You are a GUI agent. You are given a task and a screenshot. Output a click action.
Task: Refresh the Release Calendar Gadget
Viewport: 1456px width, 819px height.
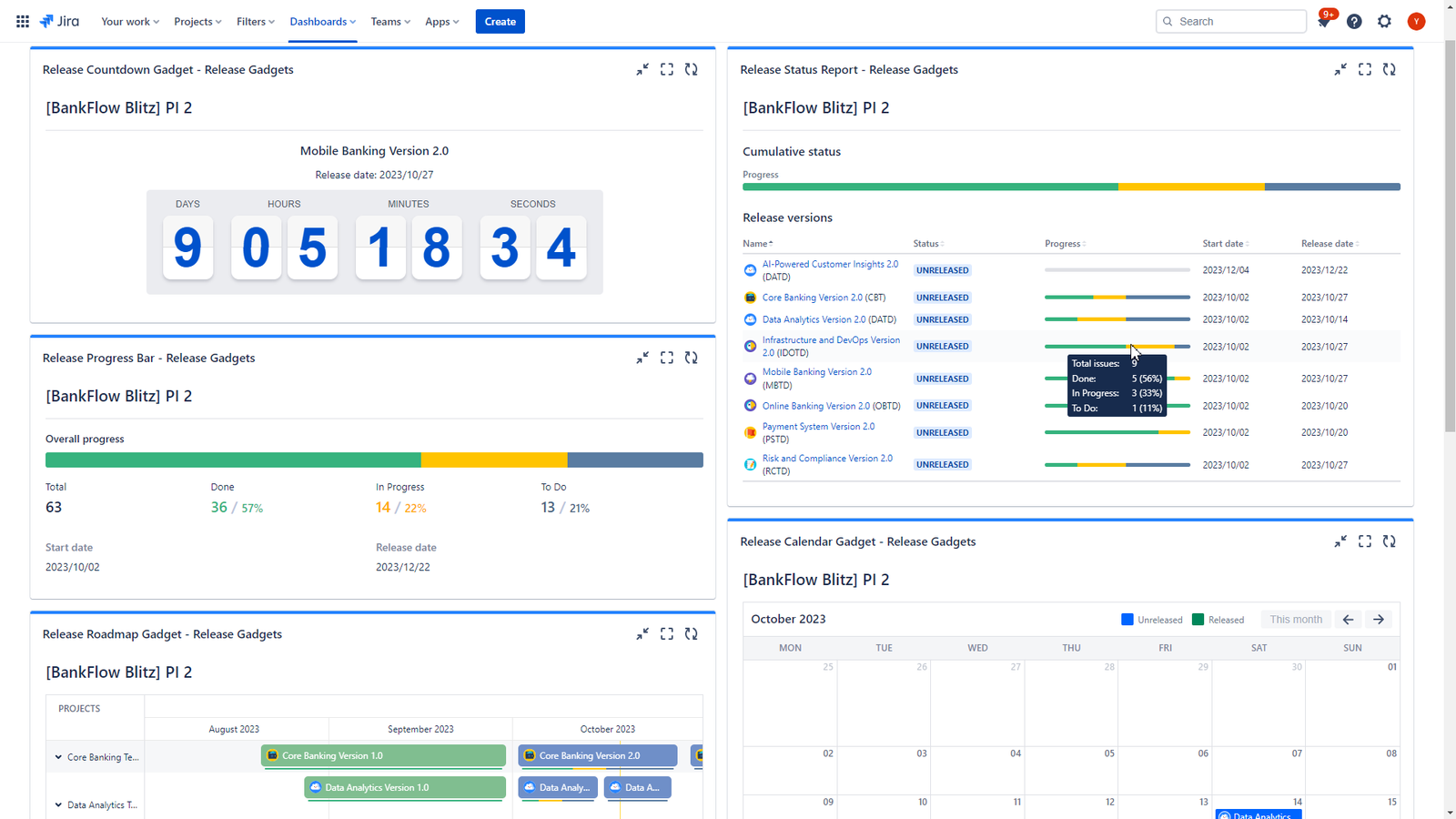pyautogui.click(x=1390, y=541)
